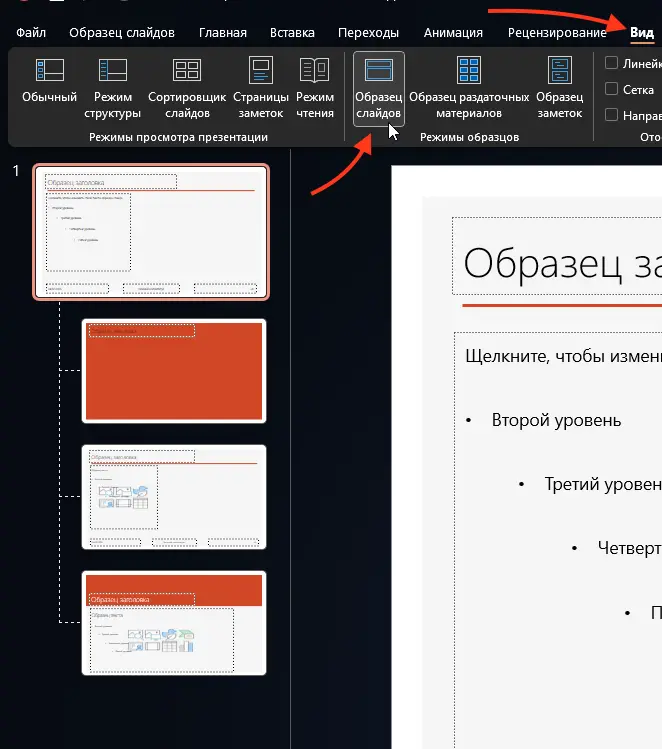662x749 pixels.
Task: Switch to Обычный (Normal) view
Action: click(x=49, y=82)
